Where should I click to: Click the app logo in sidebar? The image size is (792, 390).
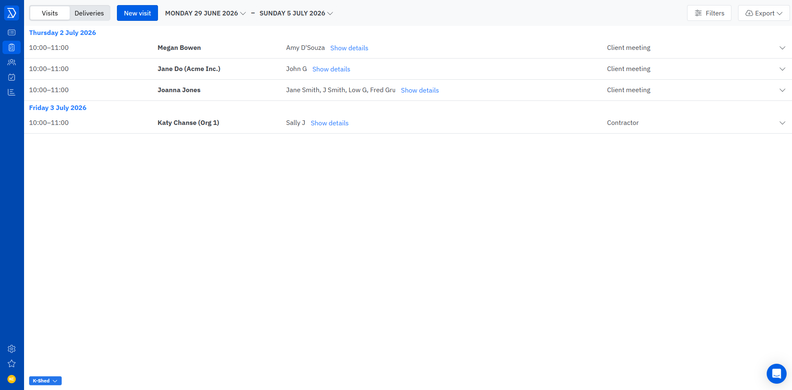pyautogui.click(x=11, y=13)
